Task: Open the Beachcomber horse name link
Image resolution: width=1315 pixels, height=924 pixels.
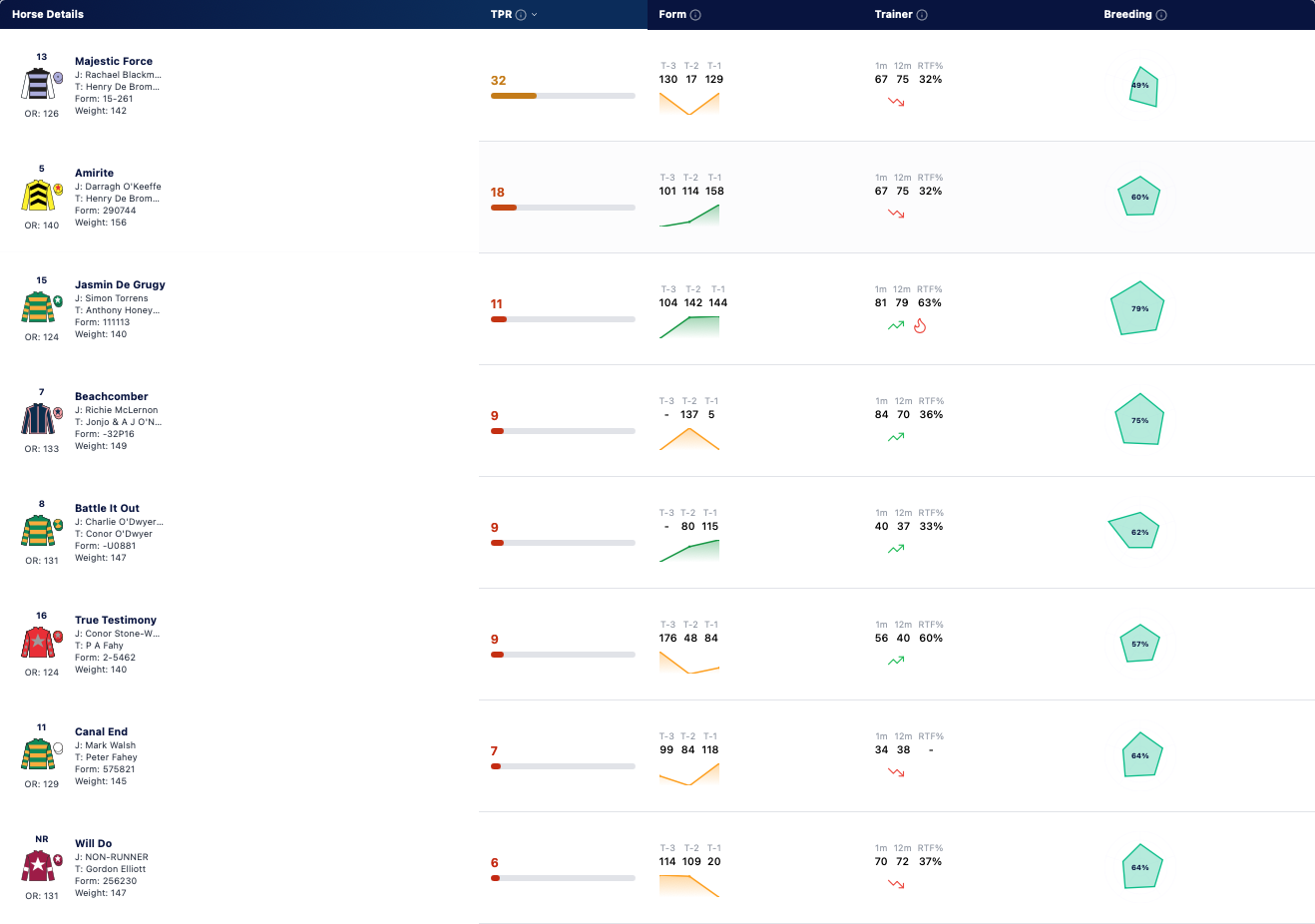Action: (111, 396)
